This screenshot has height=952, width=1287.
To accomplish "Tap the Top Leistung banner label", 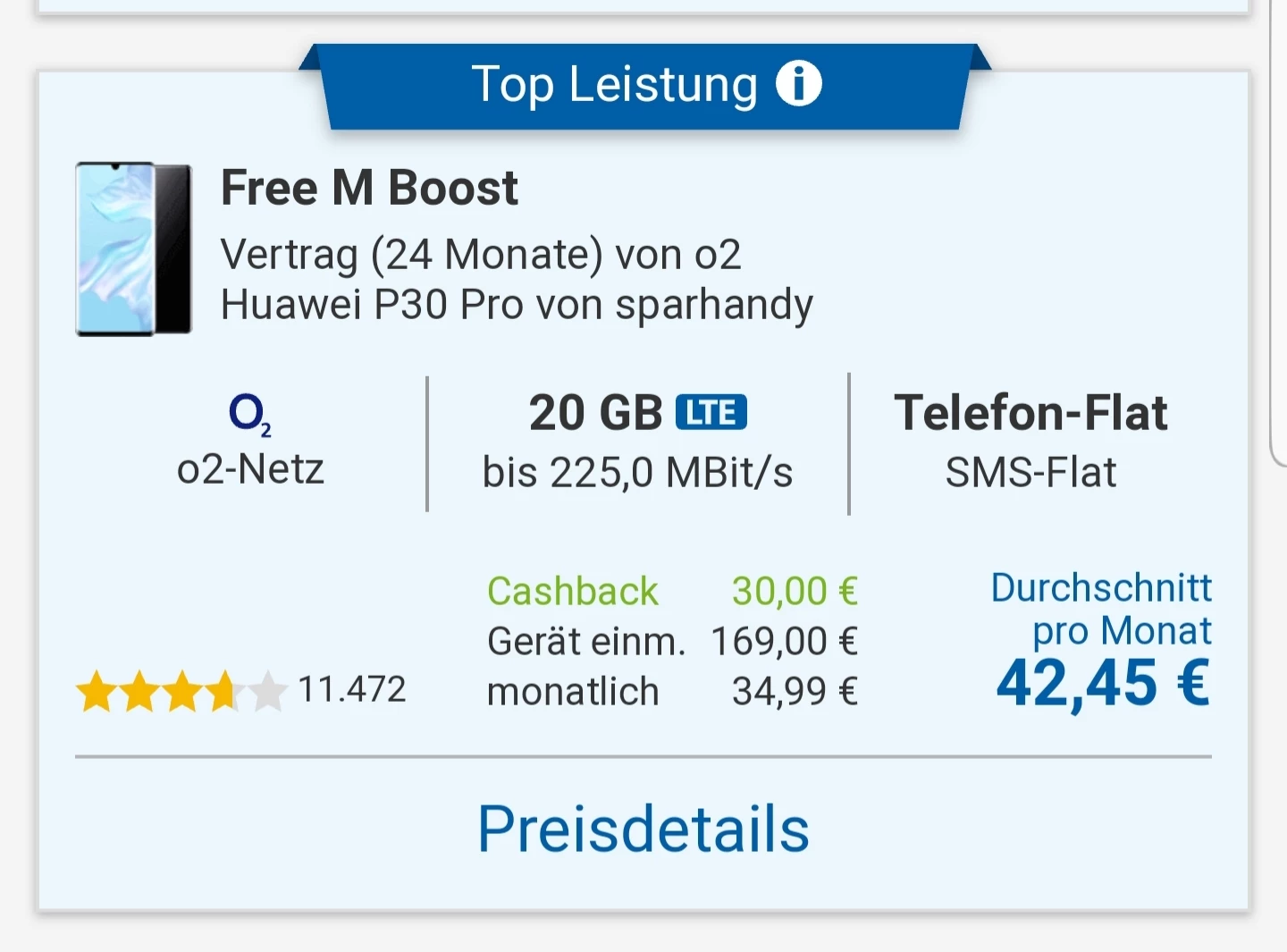I will pyautogui.click(x=614, y=85).
